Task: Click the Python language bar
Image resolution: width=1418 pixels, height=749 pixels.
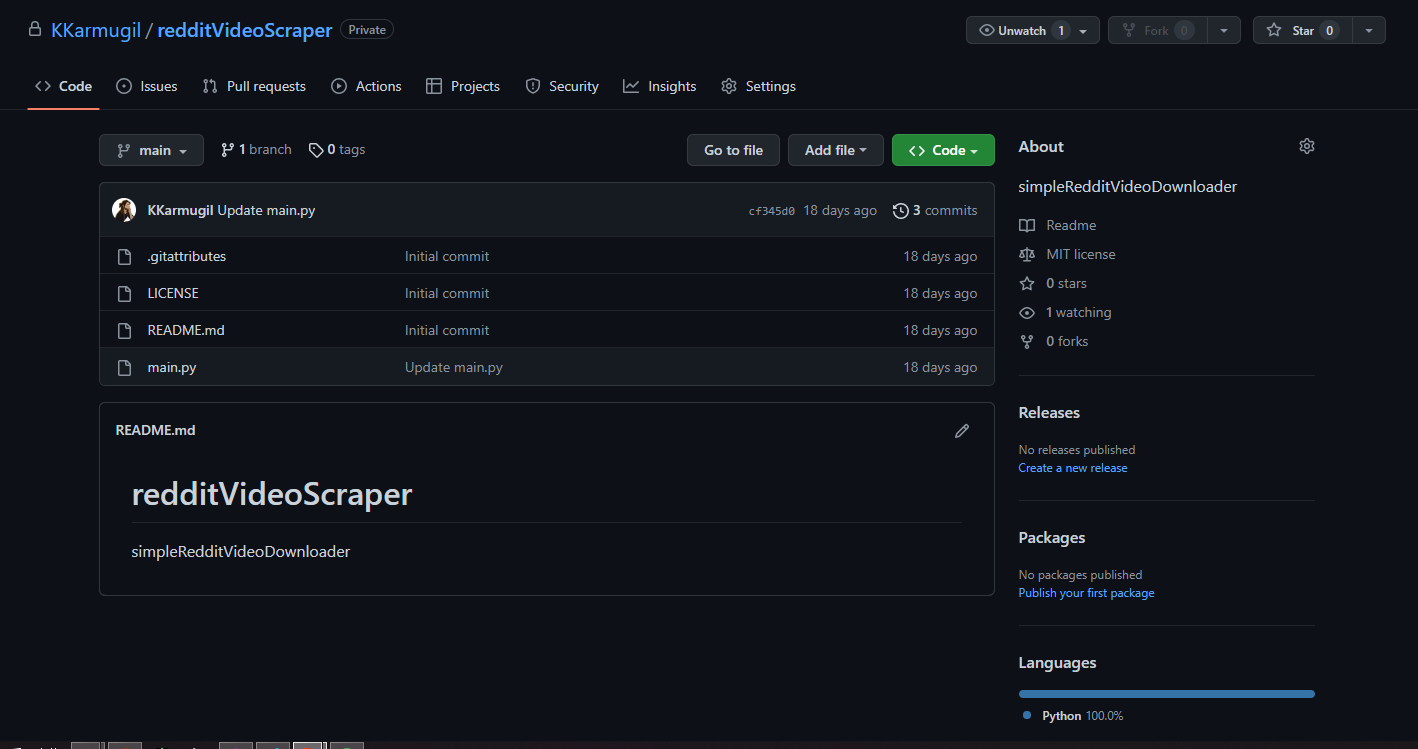Action: point(1166,694)
